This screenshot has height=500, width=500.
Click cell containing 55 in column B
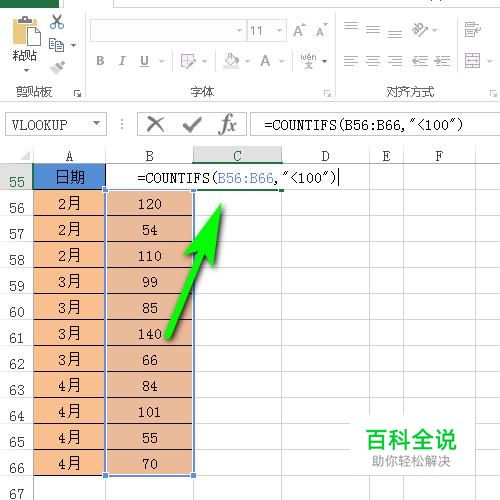(x=149, y=437)
